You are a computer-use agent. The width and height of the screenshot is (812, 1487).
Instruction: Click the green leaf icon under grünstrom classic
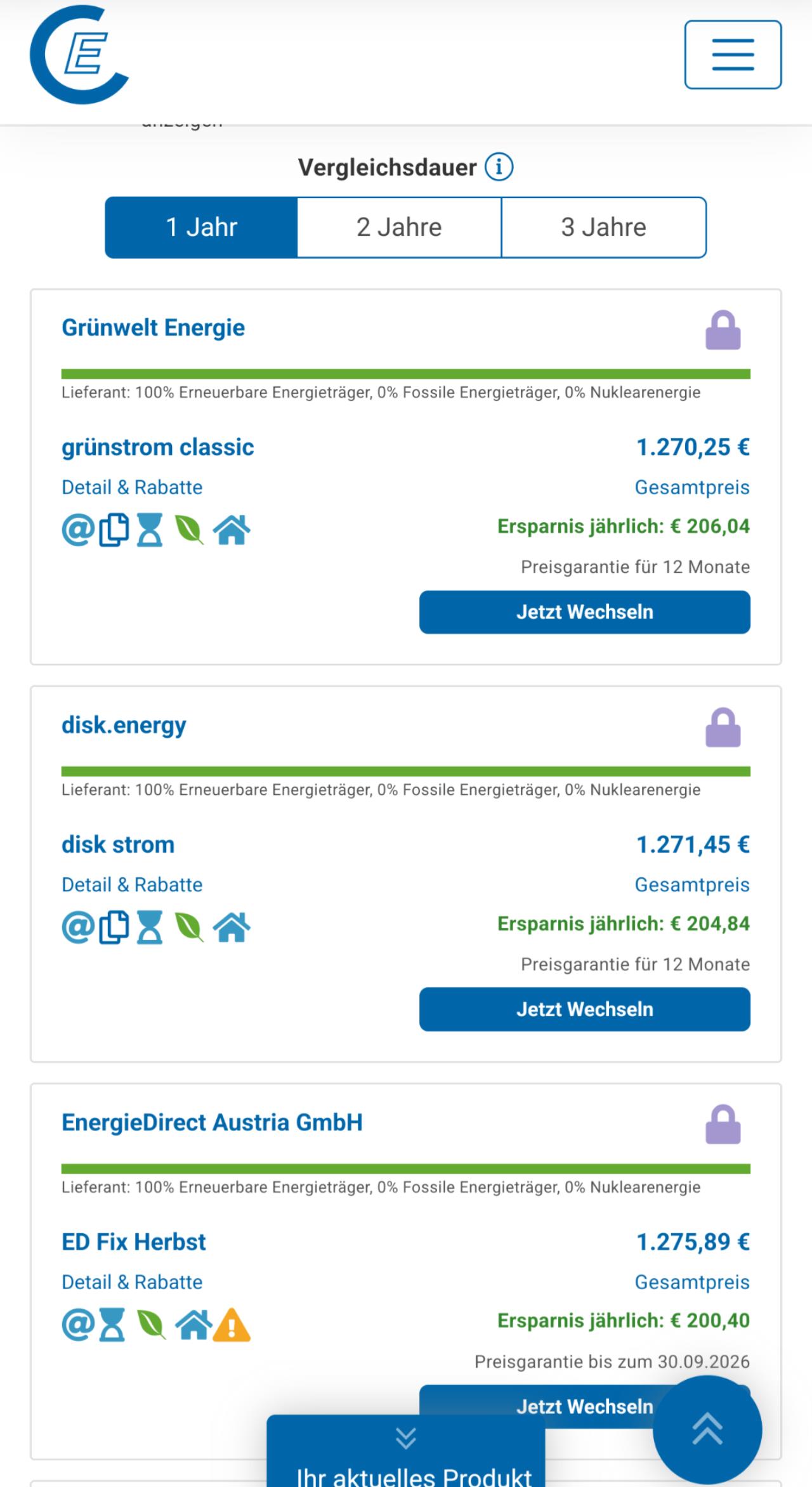coord(189,530)
